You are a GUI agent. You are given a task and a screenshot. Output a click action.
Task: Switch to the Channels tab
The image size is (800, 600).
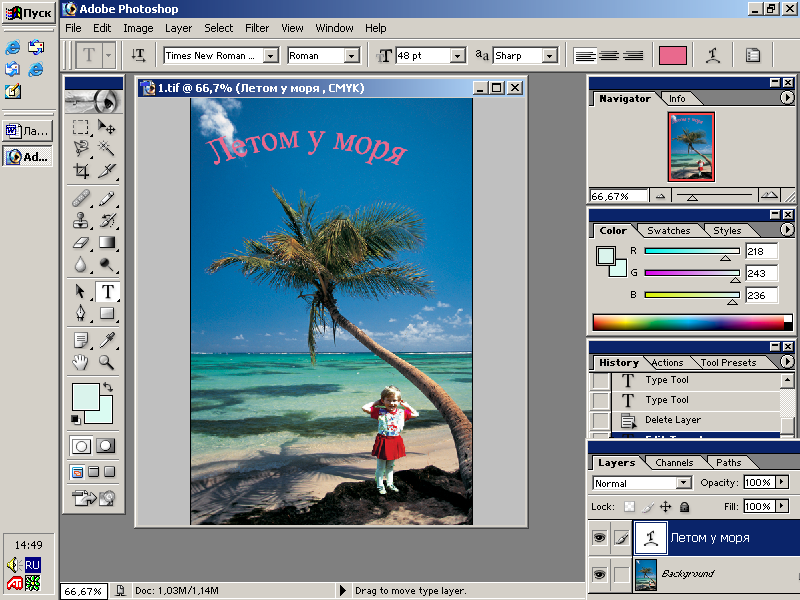(674, 463)
